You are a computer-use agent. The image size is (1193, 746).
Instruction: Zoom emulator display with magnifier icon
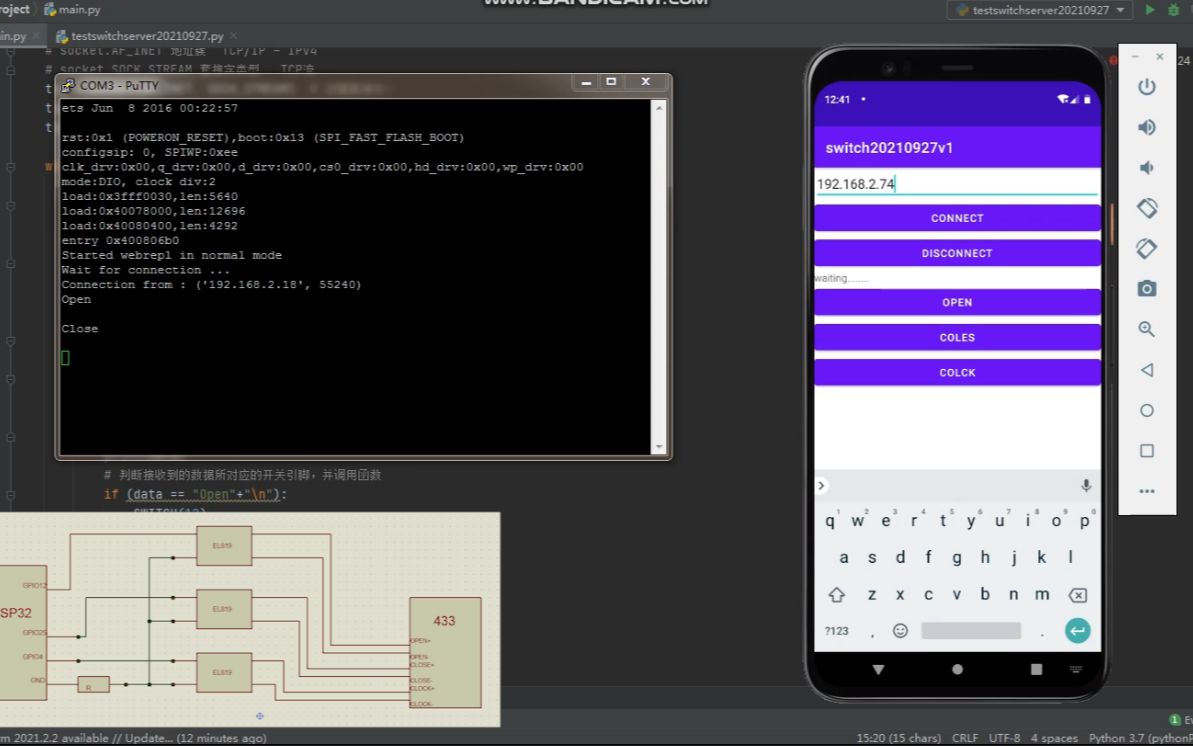click(x=1147, y=329)
